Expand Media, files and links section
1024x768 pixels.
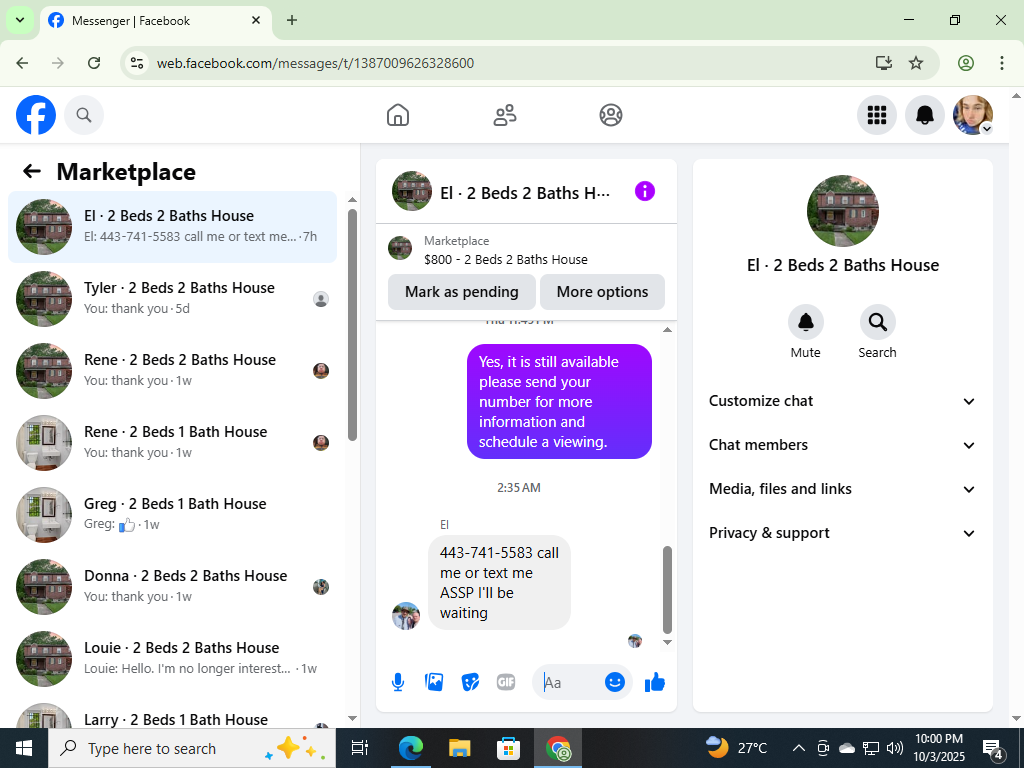(x=842, y=489)
